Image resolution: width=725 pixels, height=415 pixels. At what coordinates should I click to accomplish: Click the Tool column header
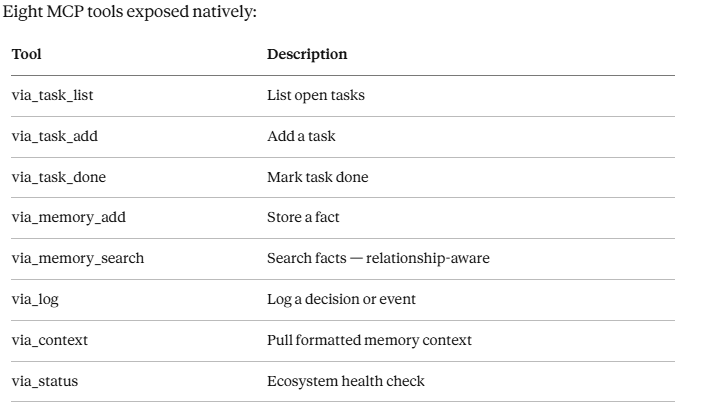[x=26, y=54]
